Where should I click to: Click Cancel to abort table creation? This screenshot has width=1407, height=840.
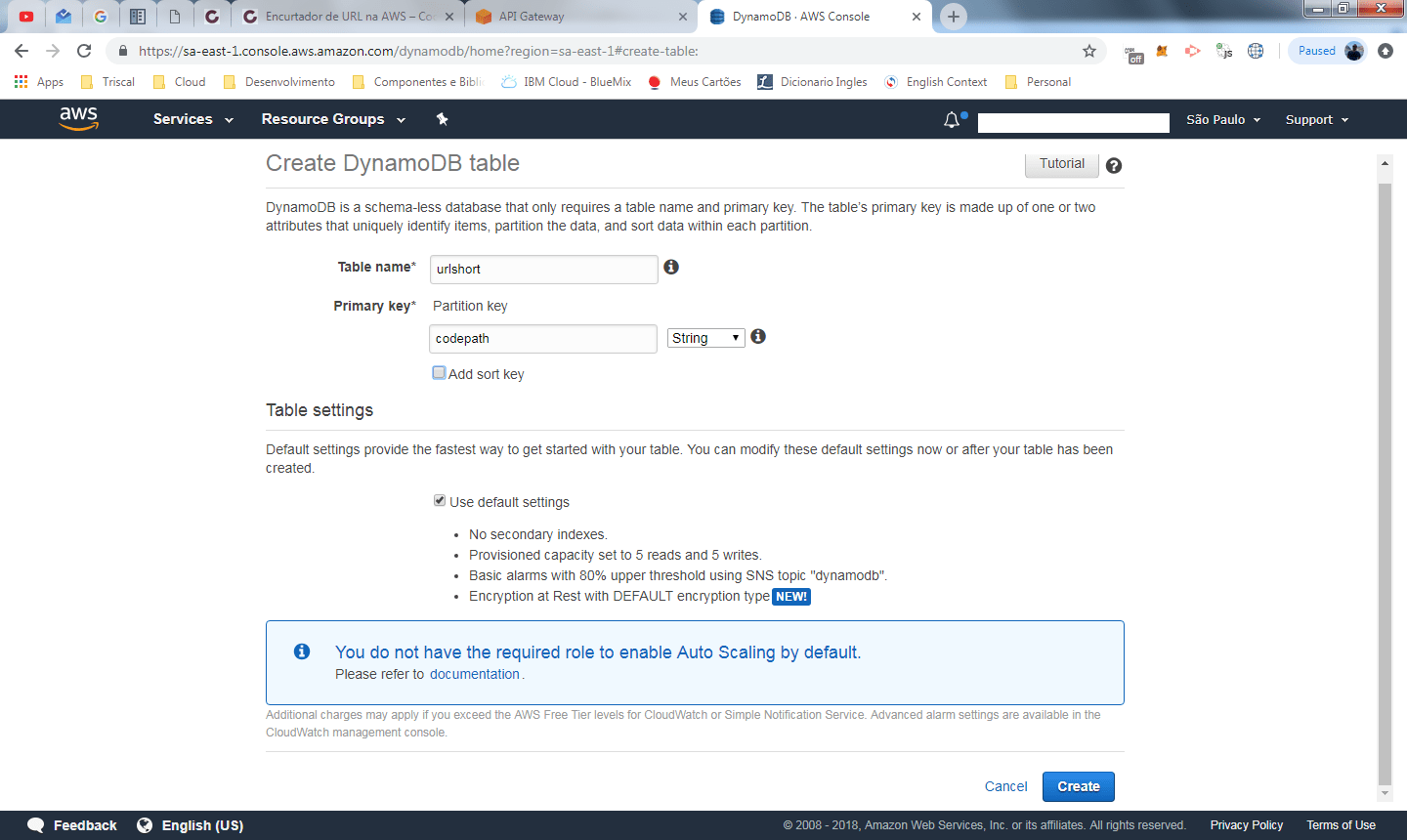(x=1005, y=786)
